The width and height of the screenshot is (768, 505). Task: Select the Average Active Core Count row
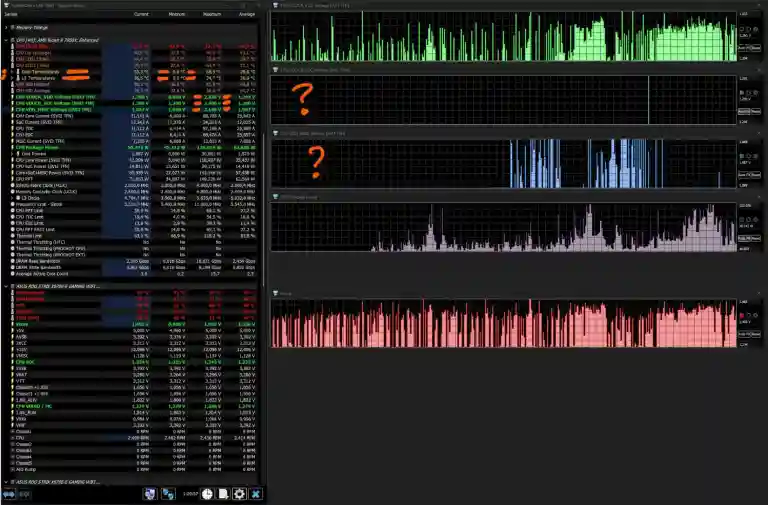(x=133, y=274)
